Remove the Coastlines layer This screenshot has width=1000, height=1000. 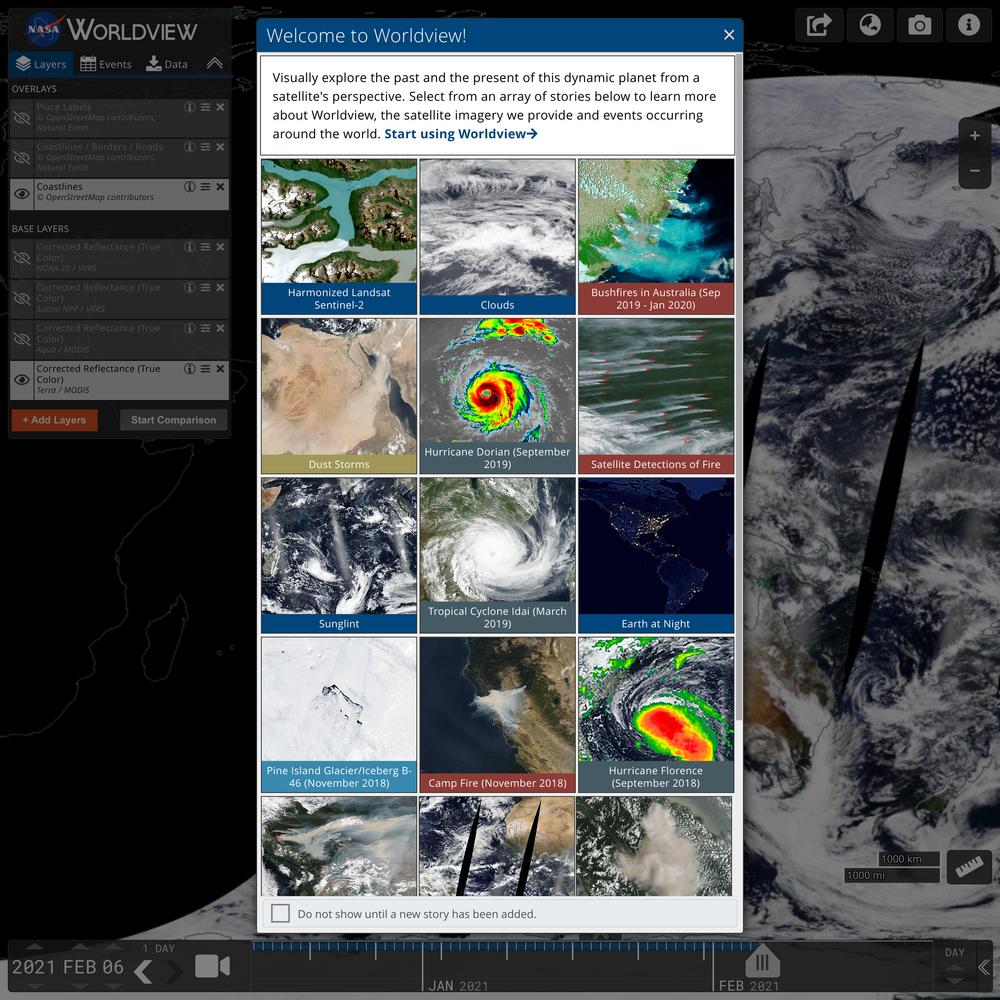click(220, 187)
